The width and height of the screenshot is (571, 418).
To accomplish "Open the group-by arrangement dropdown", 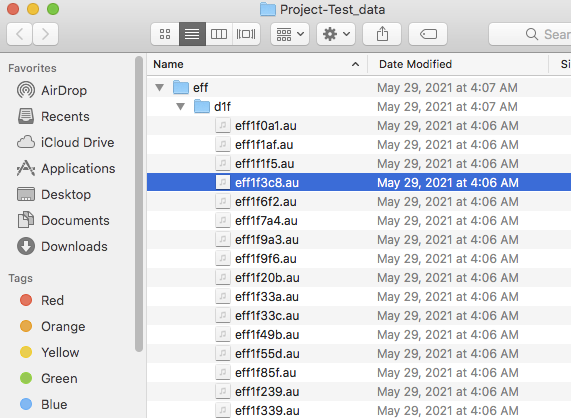I will click(290, 34).
